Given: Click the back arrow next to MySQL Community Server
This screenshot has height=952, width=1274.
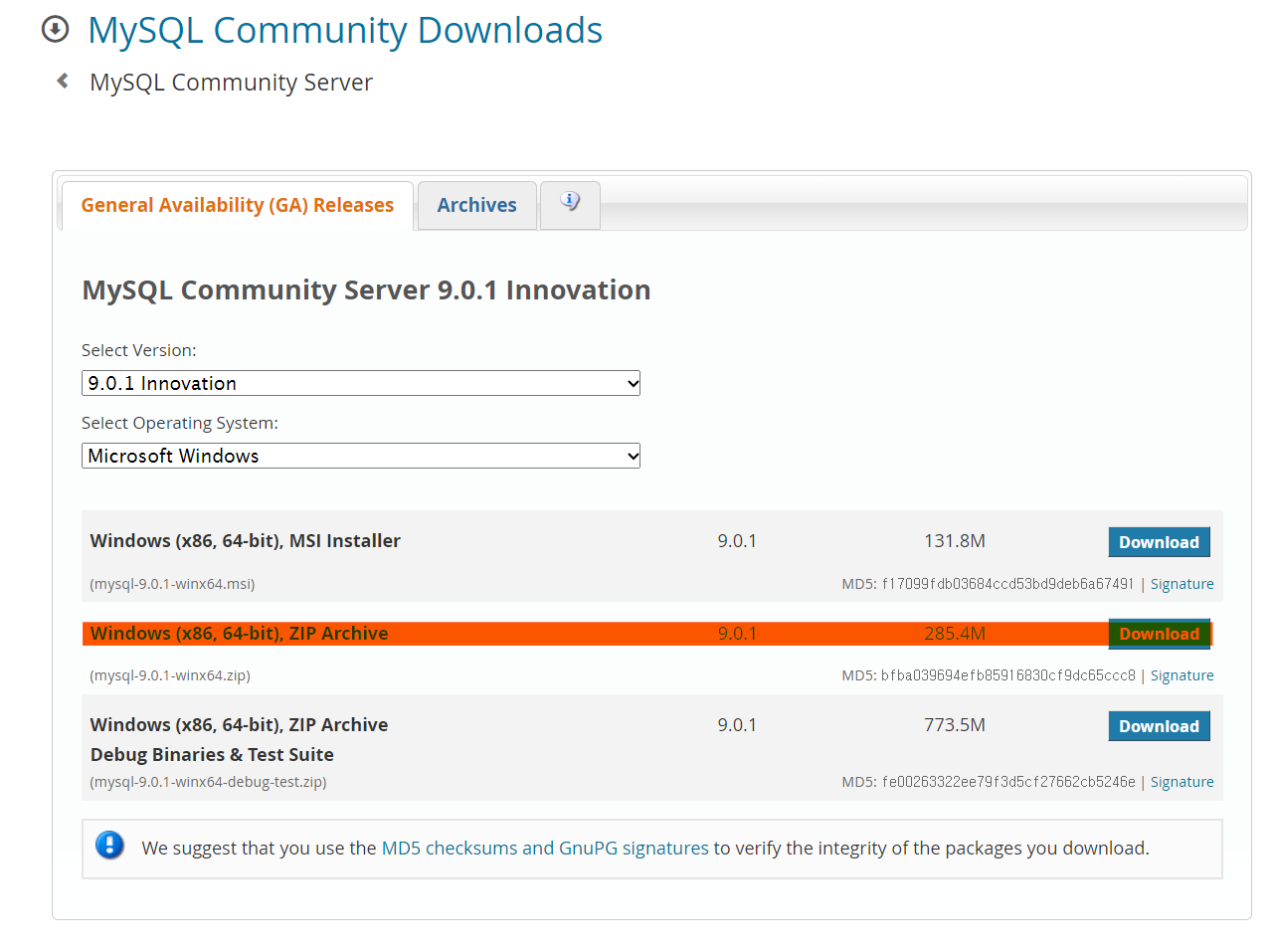Looking at the screenshot, I should click(63, 81).
